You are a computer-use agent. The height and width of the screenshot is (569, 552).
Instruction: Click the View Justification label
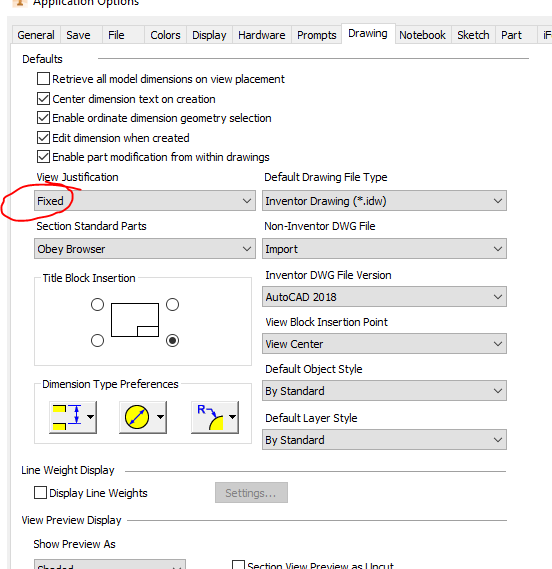click(x=77, y=177)
